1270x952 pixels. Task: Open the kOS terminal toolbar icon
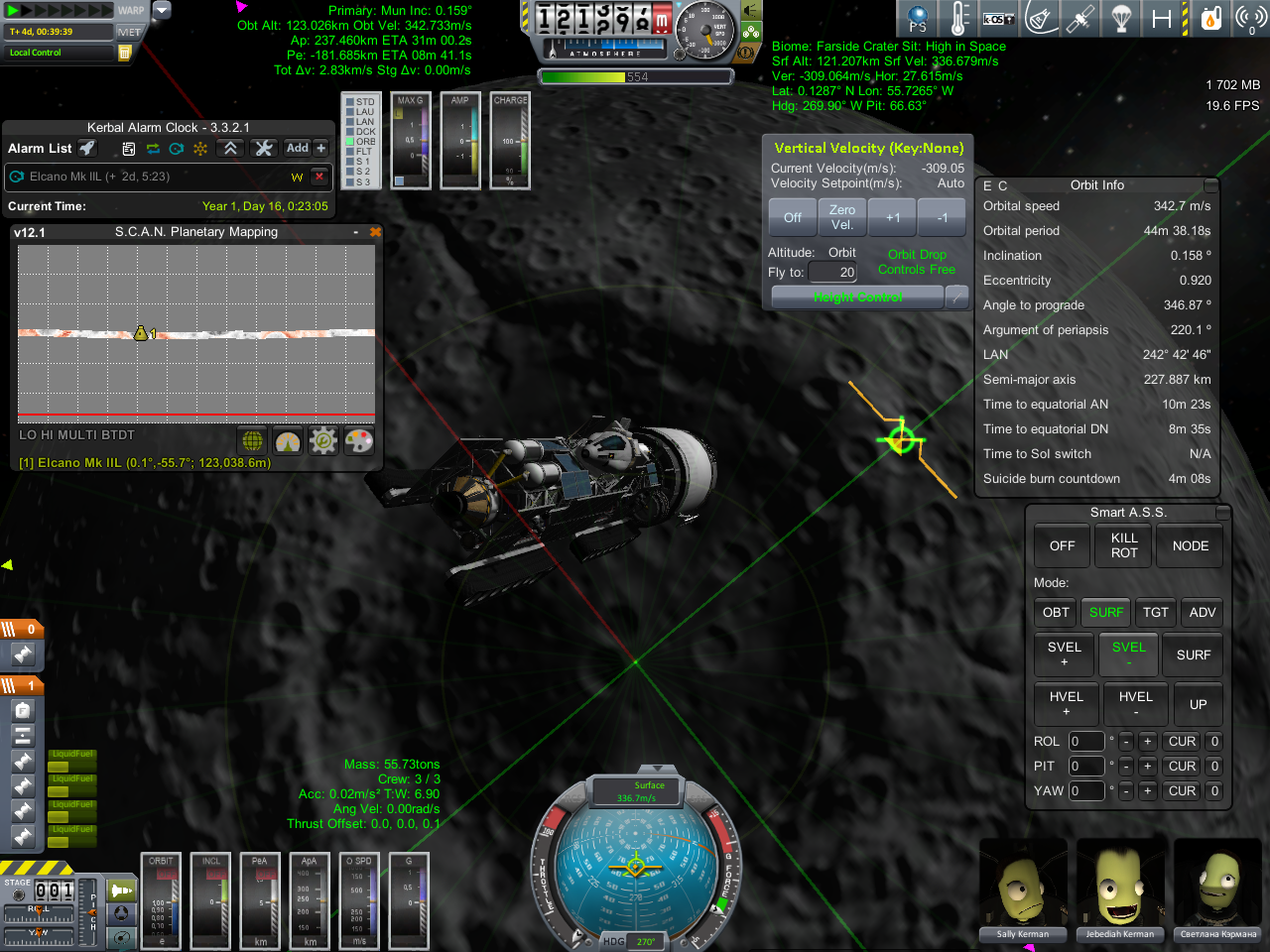pyautogui.click(x=999, y=19)
